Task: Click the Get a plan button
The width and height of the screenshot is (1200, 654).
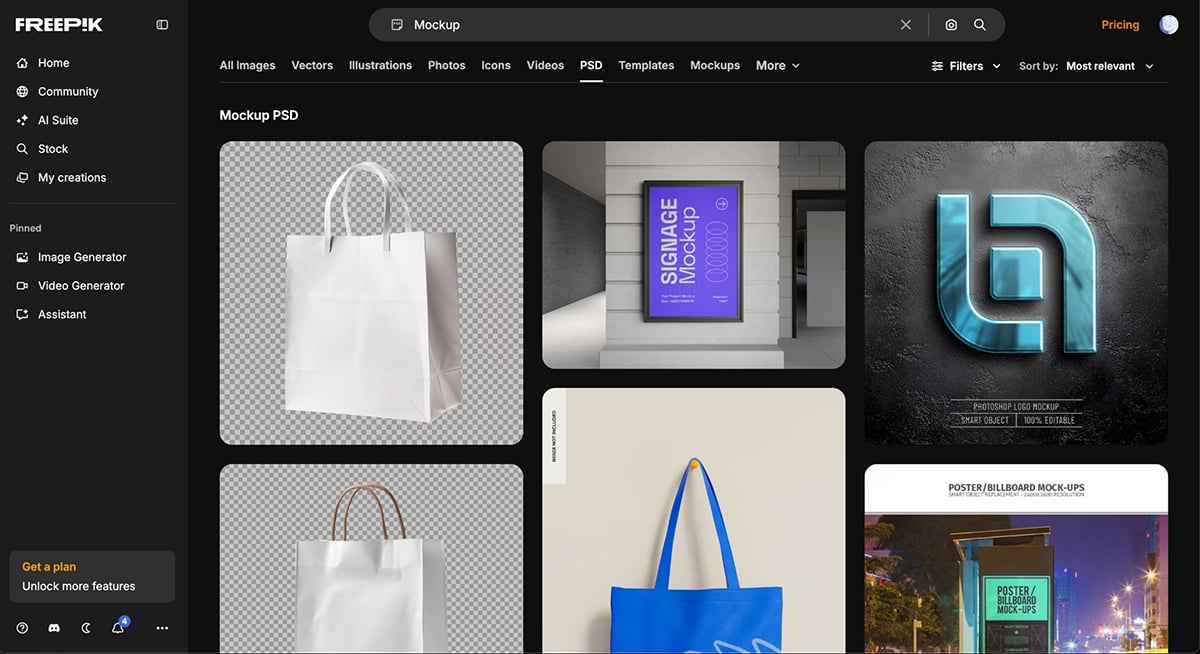Action: 91,576
